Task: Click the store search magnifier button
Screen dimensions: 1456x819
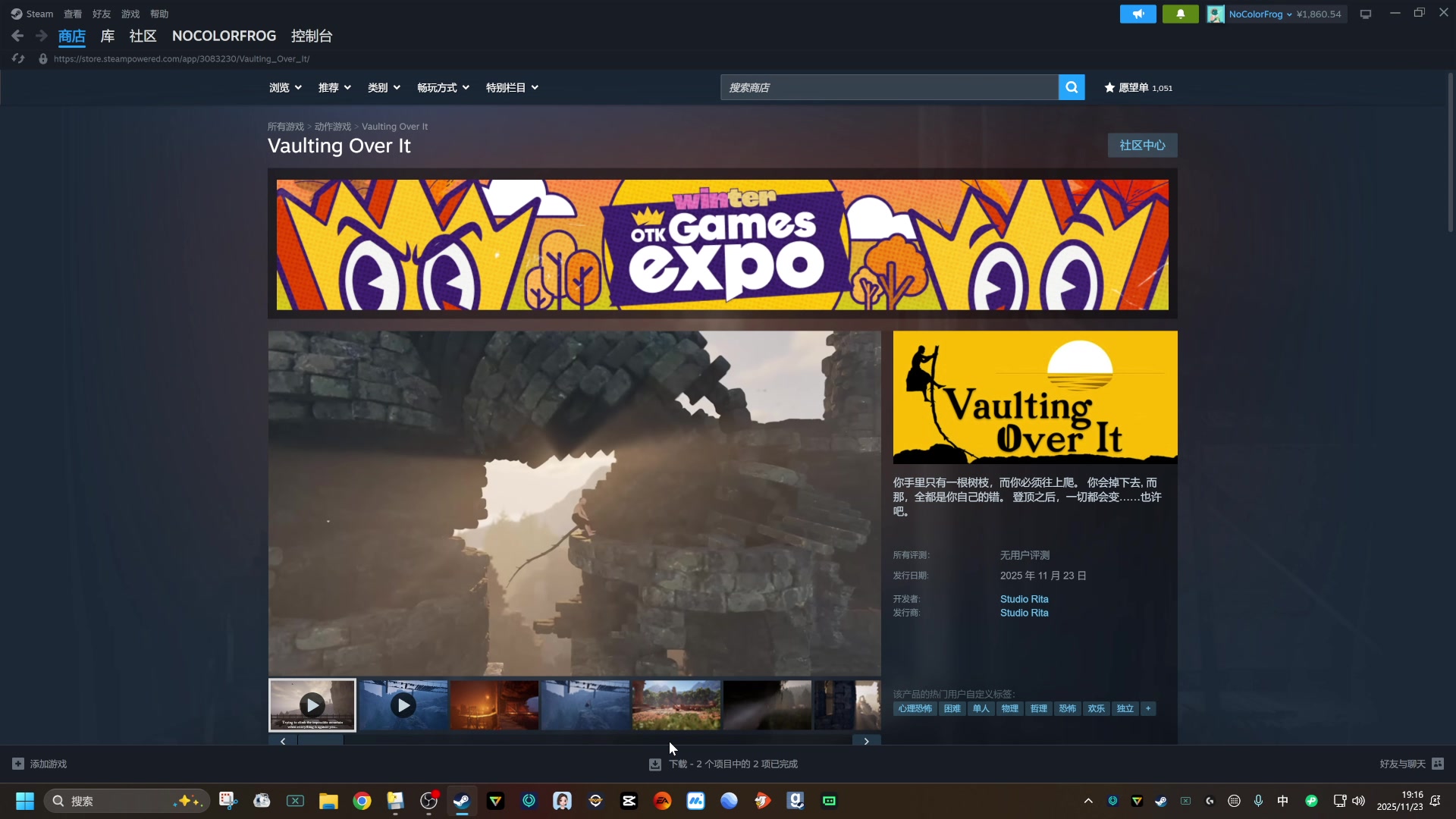Action: click(1071, 87)
